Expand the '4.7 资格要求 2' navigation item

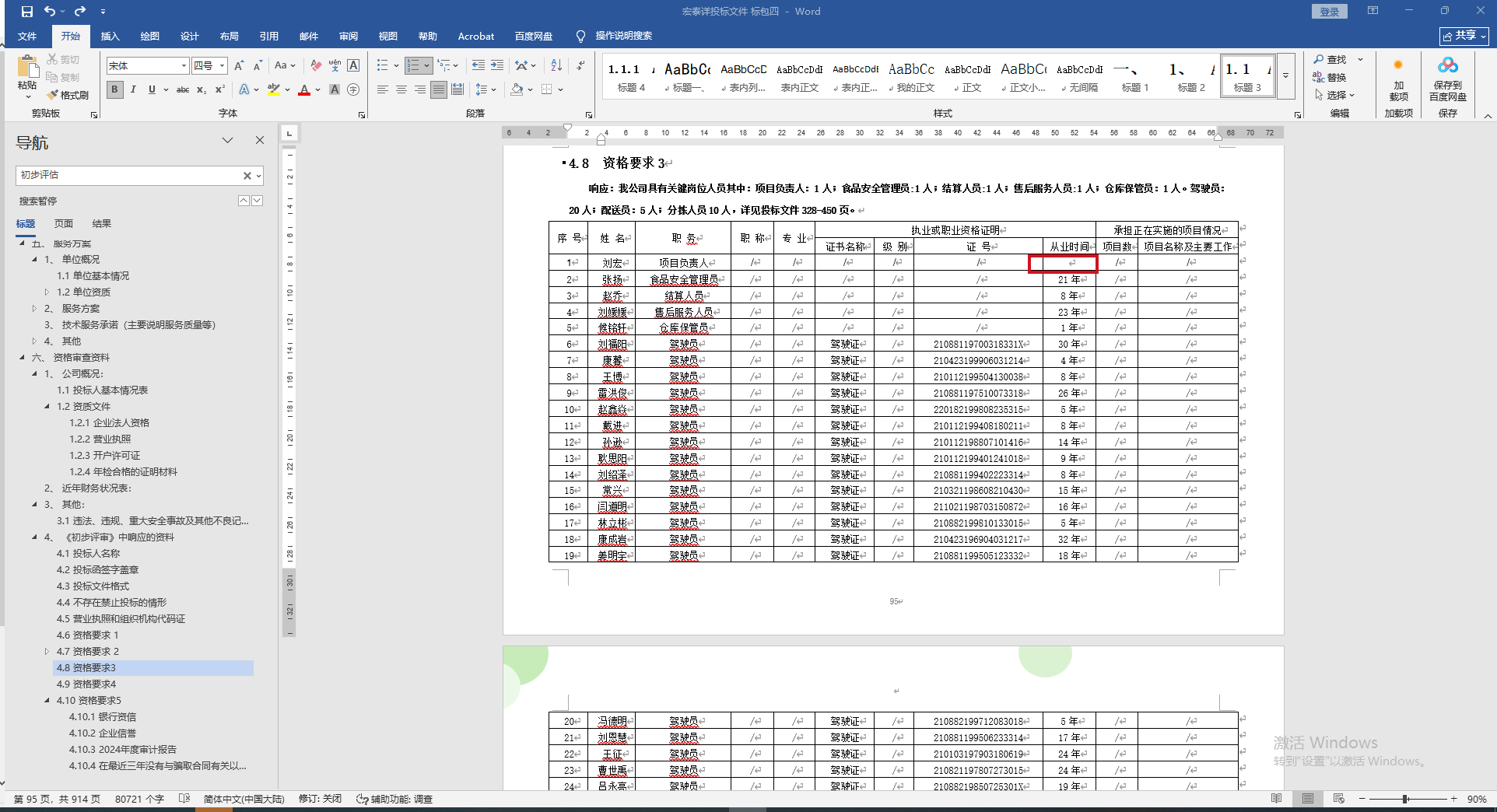coord(47,652)
